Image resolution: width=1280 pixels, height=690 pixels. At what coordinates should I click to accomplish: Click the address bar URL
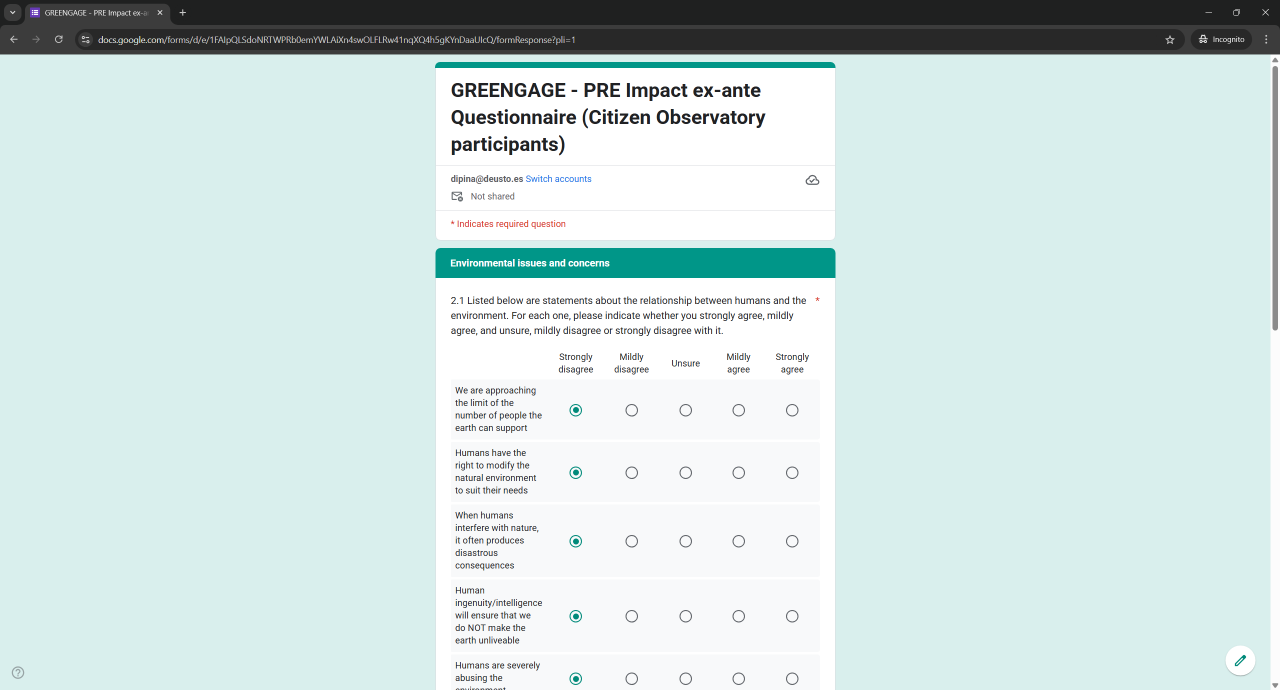337,40
